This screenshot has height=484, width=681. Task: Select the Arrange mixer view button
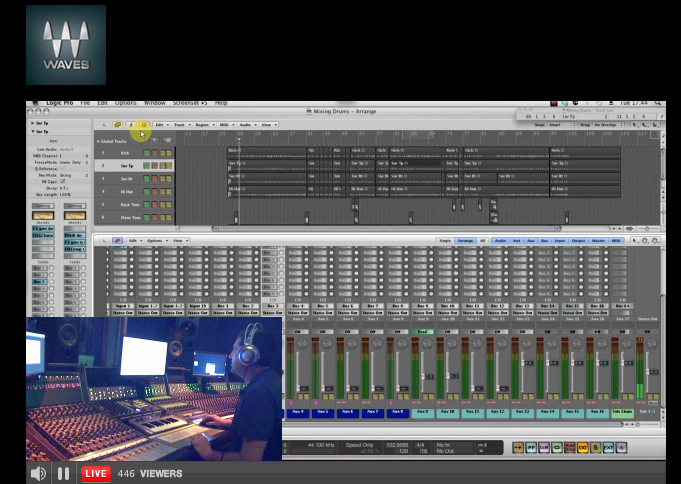click(465, 240)
